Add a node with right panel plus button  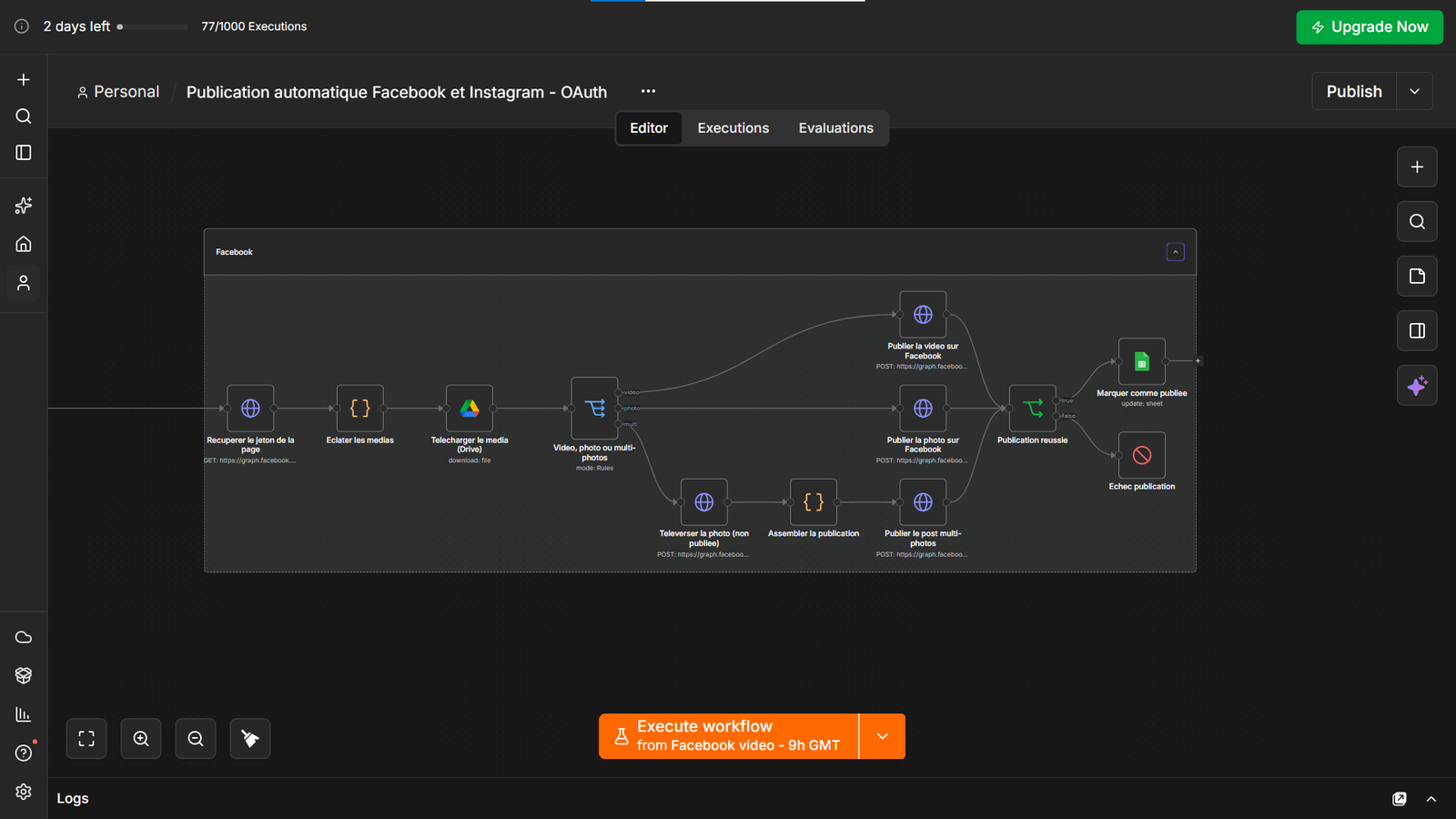click(1417, 167)
